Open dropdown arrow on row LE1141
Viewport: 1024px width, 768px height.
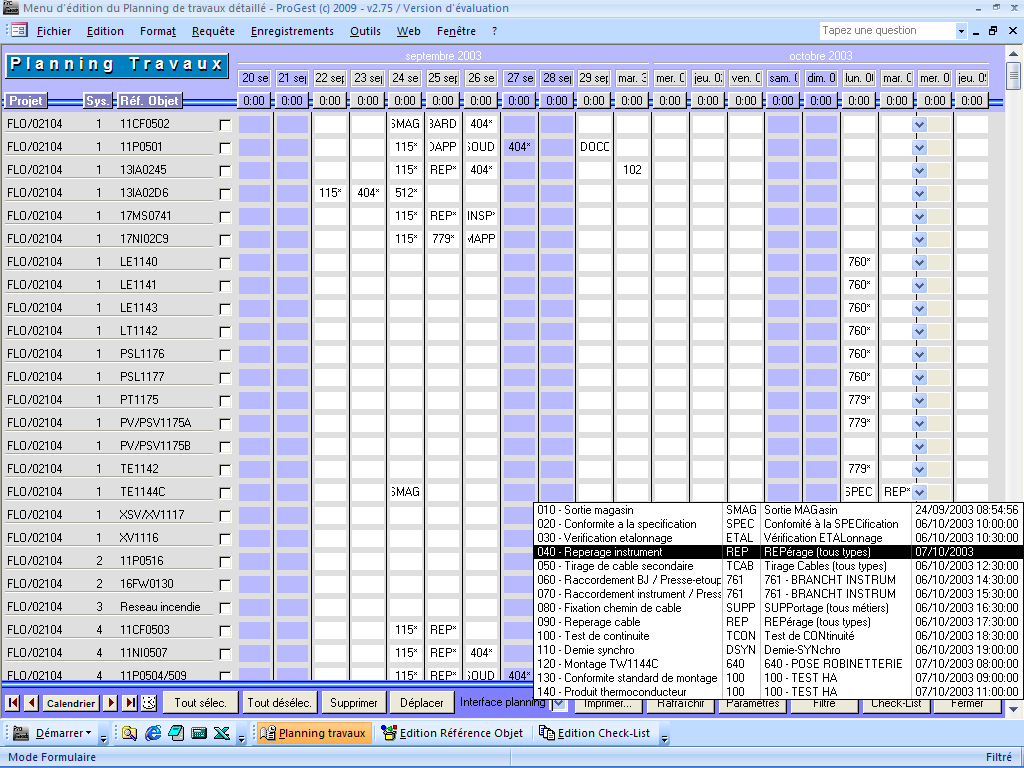click(920, 286)
